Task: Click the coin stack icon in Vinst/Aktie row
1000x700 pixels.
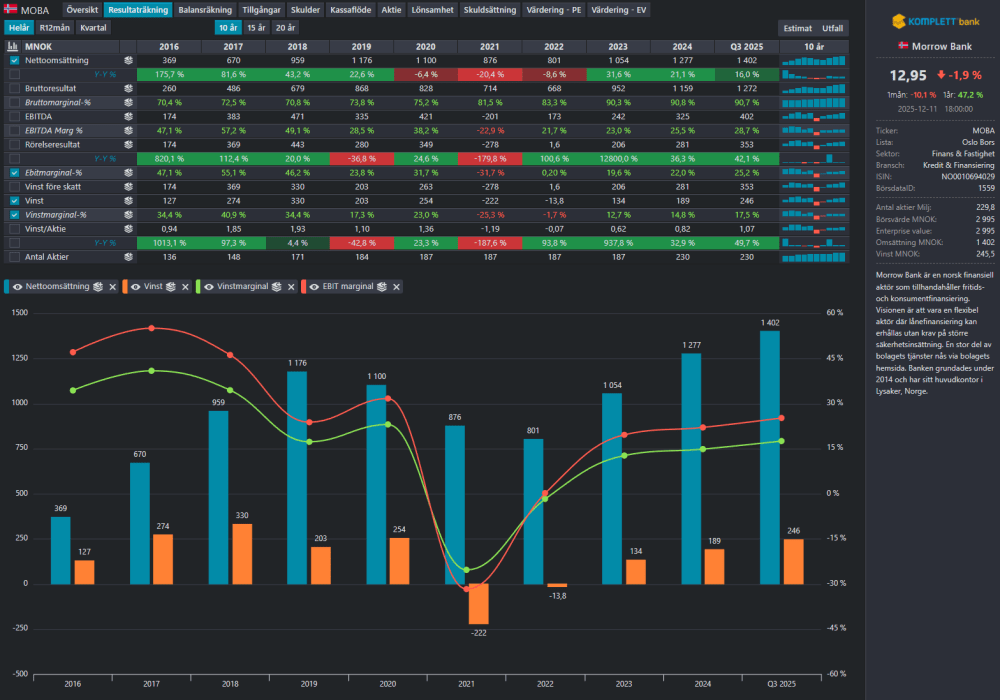Action: point(128,229)
